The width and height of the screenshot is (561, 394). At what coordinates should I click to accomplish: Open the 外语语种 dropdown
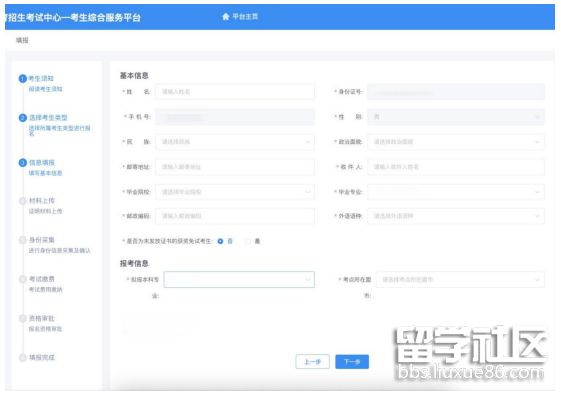point(456,216)
